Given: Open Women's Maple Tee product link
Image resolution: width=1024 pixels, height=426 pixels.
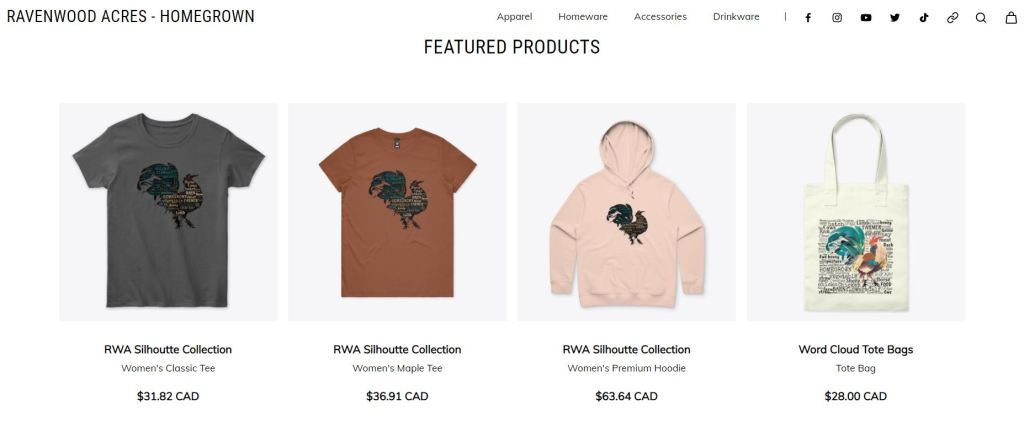Looking at the screenshot, I should tap(397, 368).
